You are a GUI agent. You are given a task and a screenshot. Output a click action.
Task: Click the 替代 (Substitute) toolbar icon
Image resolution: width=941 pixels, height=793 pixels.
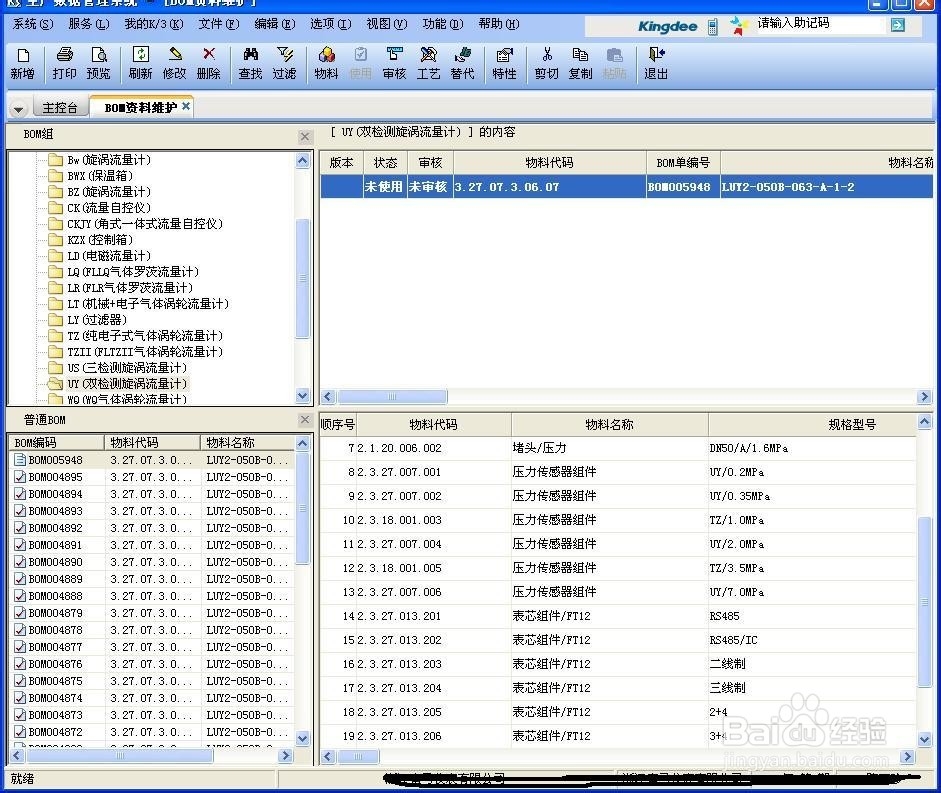[x=463, y=64]
